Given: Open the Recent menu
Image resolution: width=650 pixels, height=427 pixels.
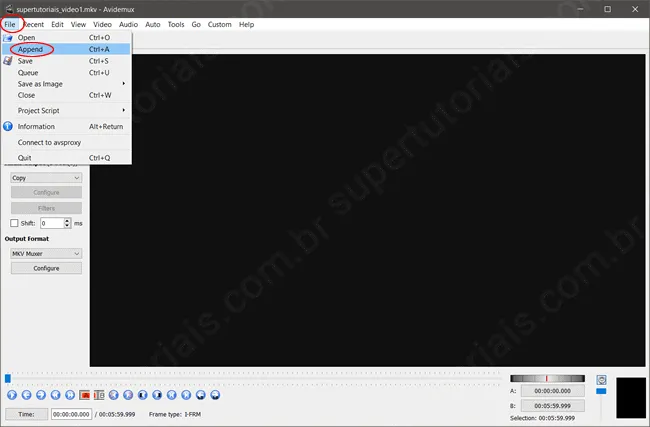Looking at the screenshot, I should (34, 24).
